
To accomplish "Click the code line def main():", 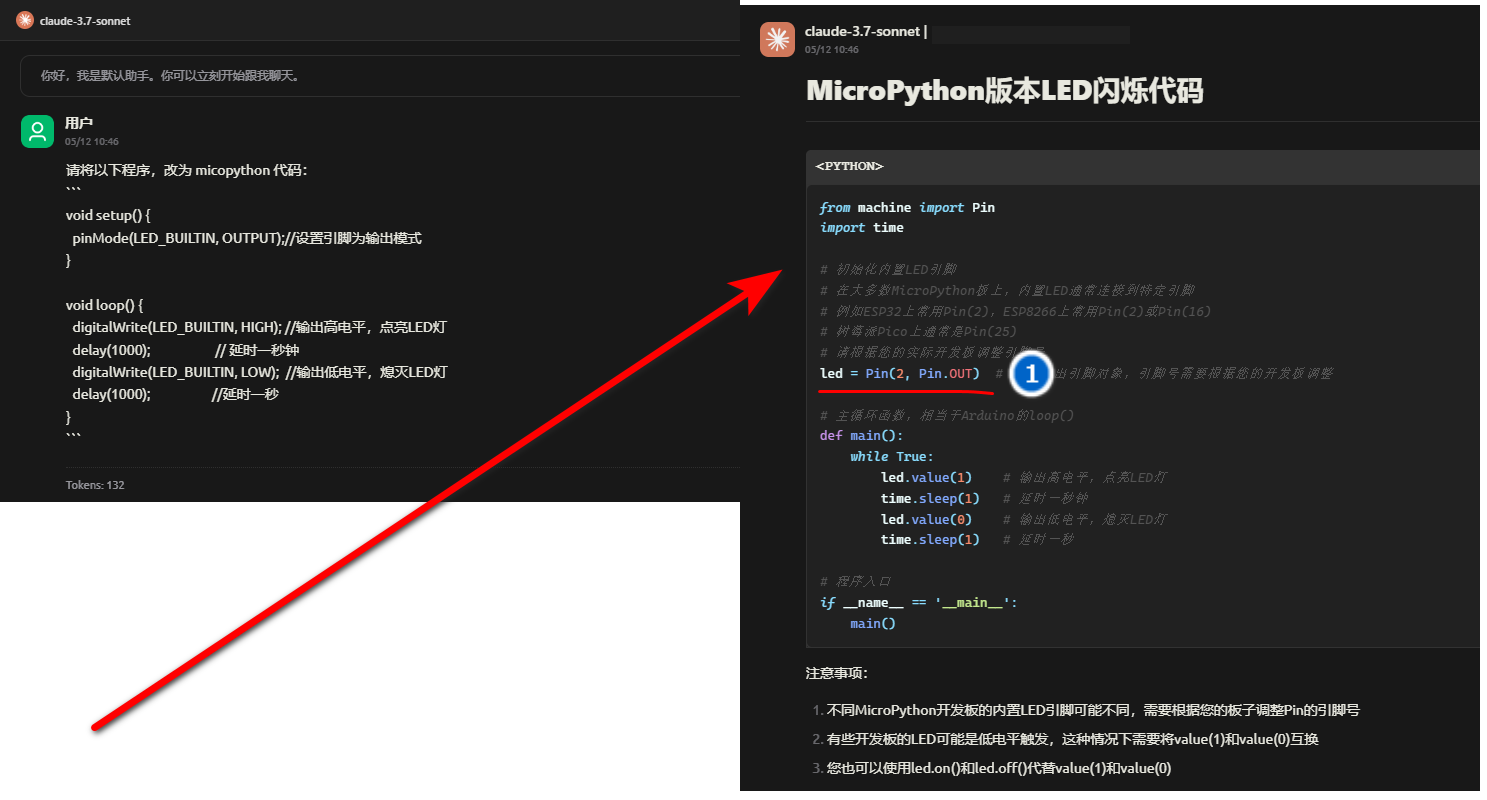I will 861,435.
